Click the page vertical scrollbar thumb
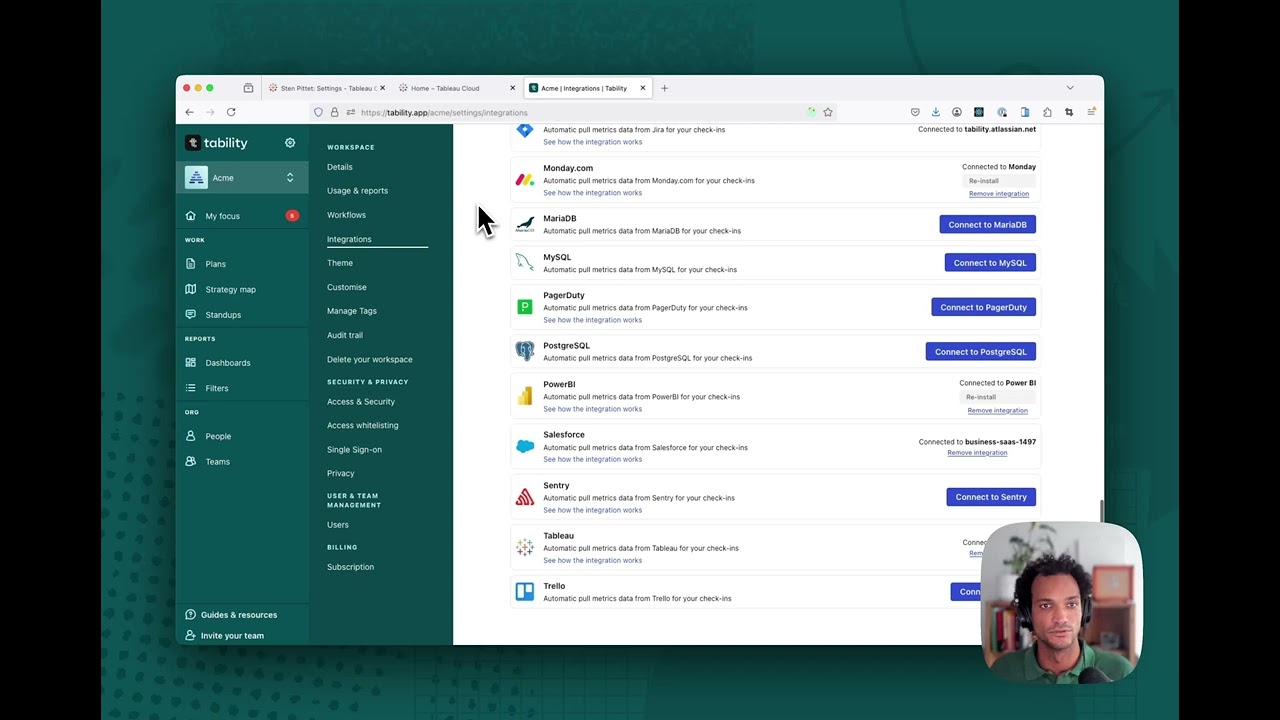The height and width of the screenshot is (720, 1280). click(1101, 511)
